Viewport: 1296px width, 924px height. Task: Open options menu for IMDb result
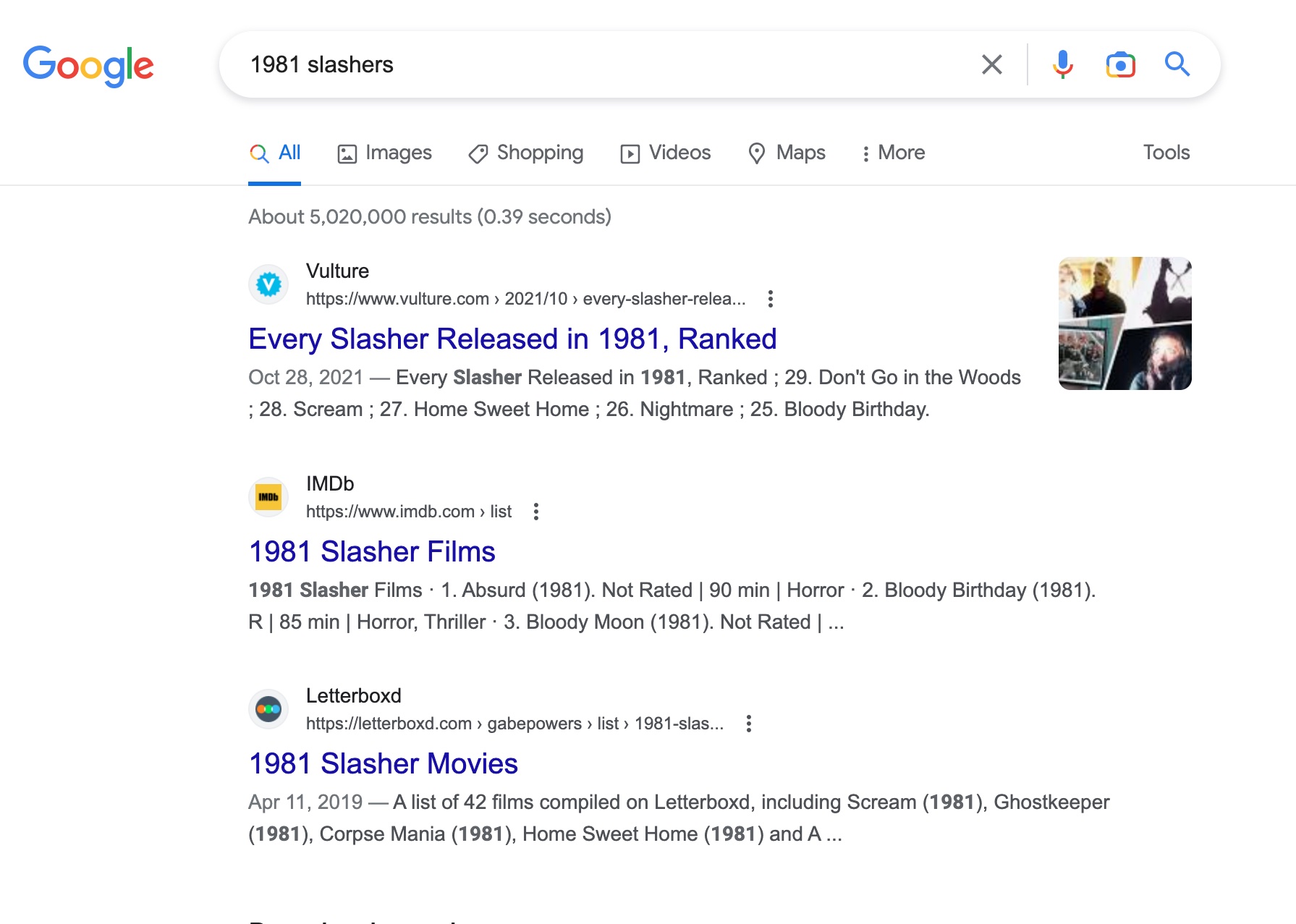click(536, 512)
